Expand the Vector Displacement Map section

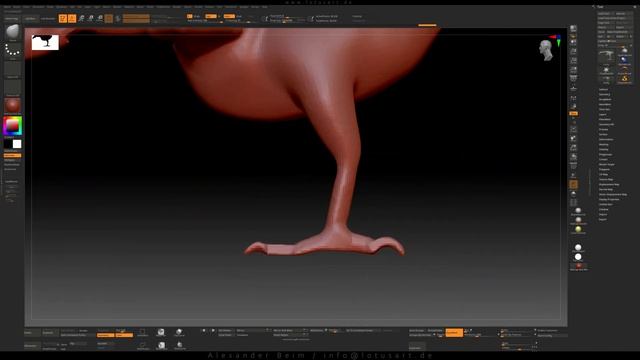click(x=613, y=194)
